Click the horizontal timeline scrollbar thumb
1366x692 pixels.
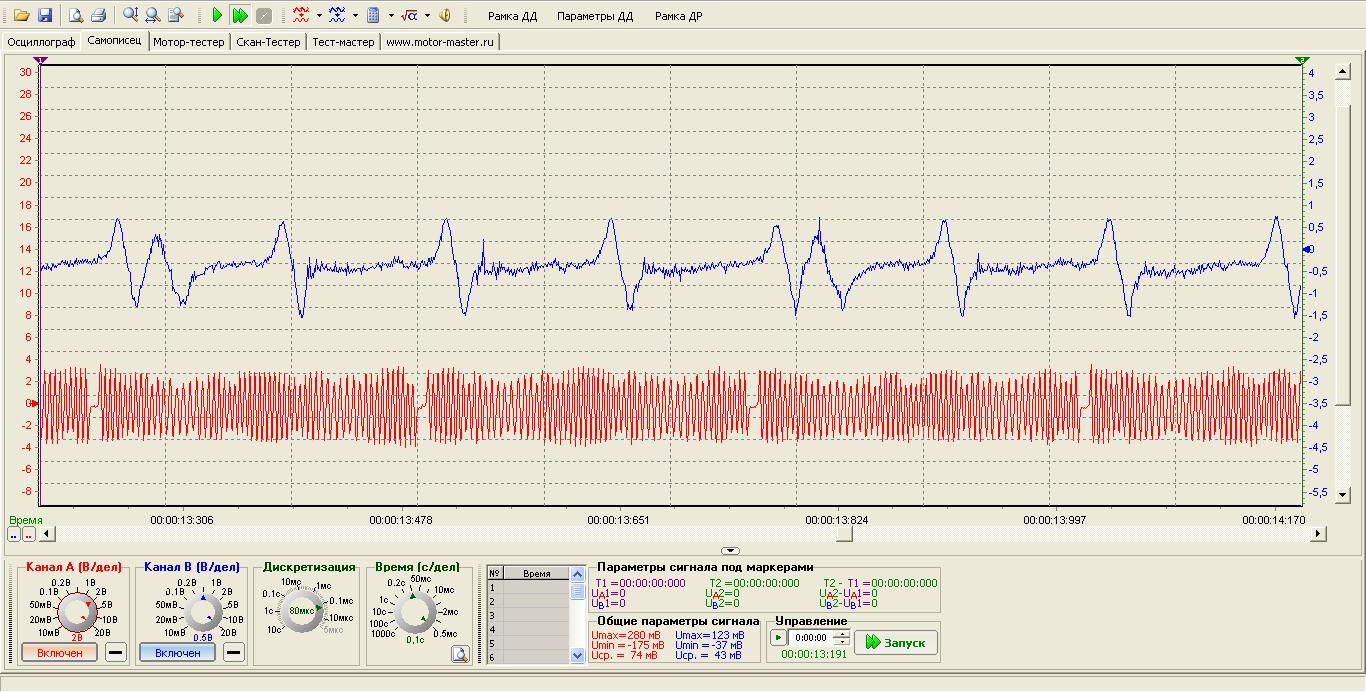[845, 534]
